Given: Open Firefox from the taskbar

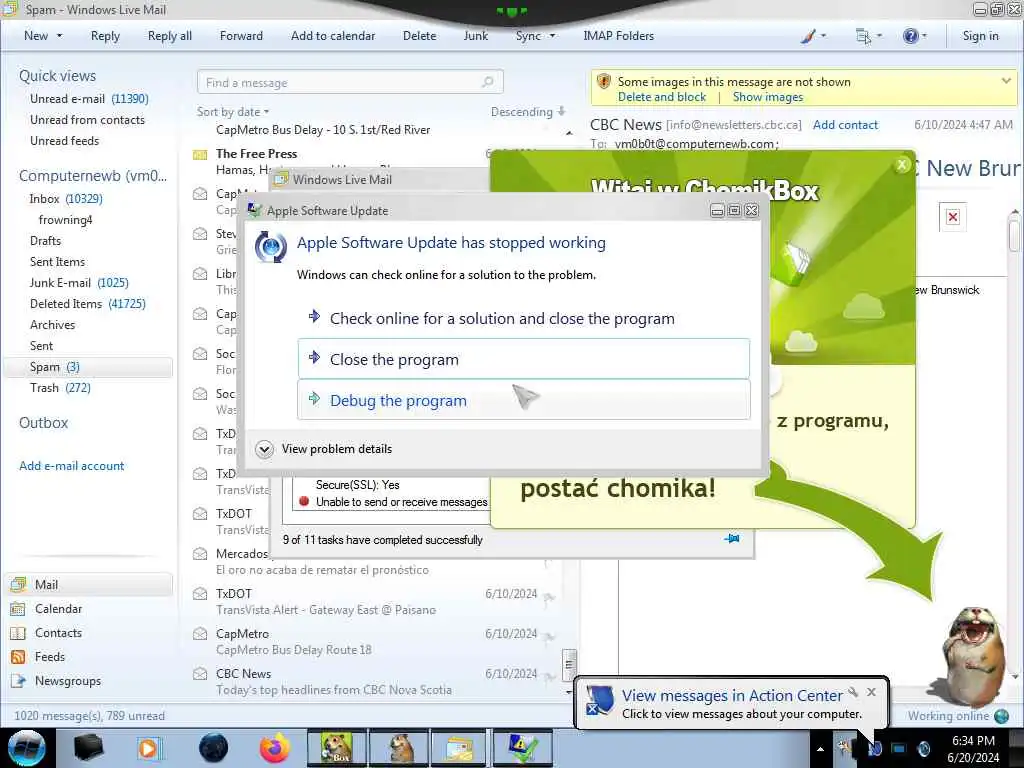Looking at the screenshot, I should (x=275, y=748).
